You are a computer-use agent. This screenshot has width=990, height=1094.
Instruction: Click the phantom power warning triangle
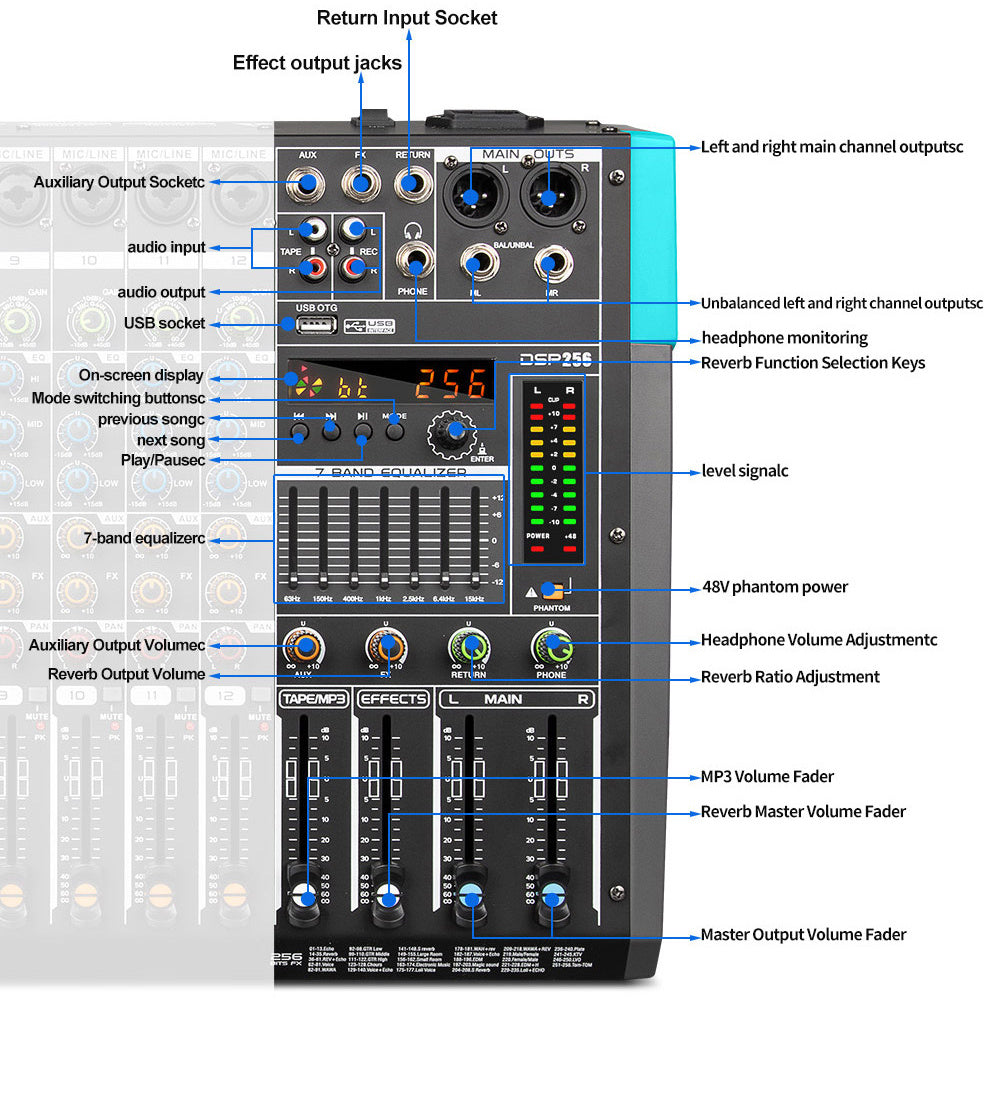(x=531, y=592)
